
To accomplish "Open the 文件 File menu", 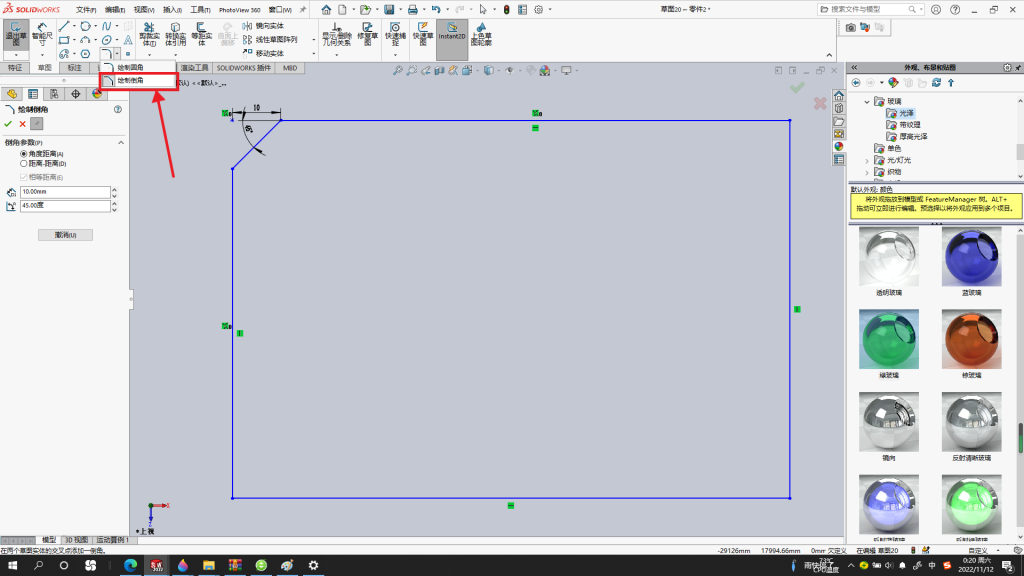I will pos(86,10).
